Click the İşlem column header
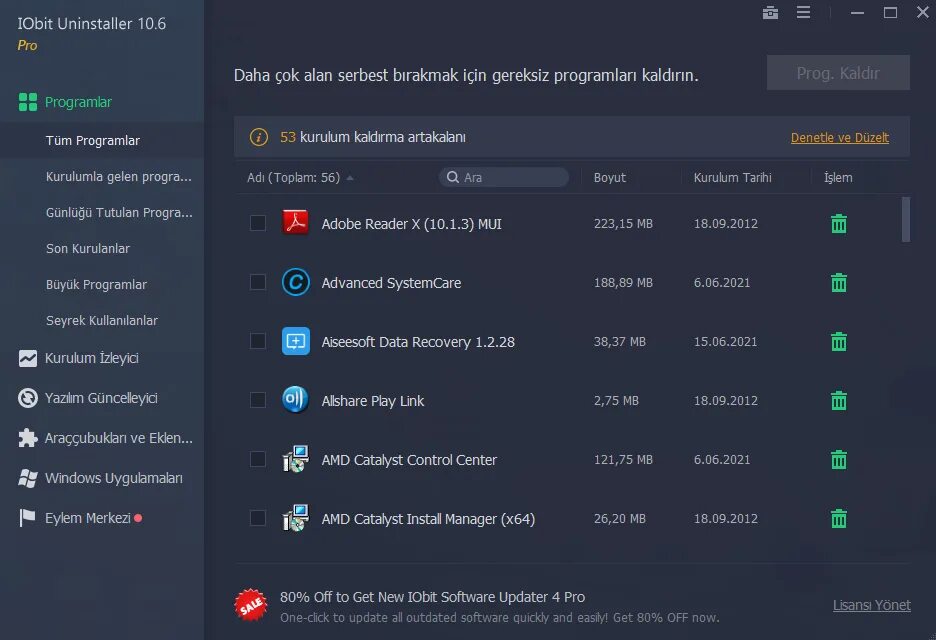936x640 pixels. pos(838,177)
